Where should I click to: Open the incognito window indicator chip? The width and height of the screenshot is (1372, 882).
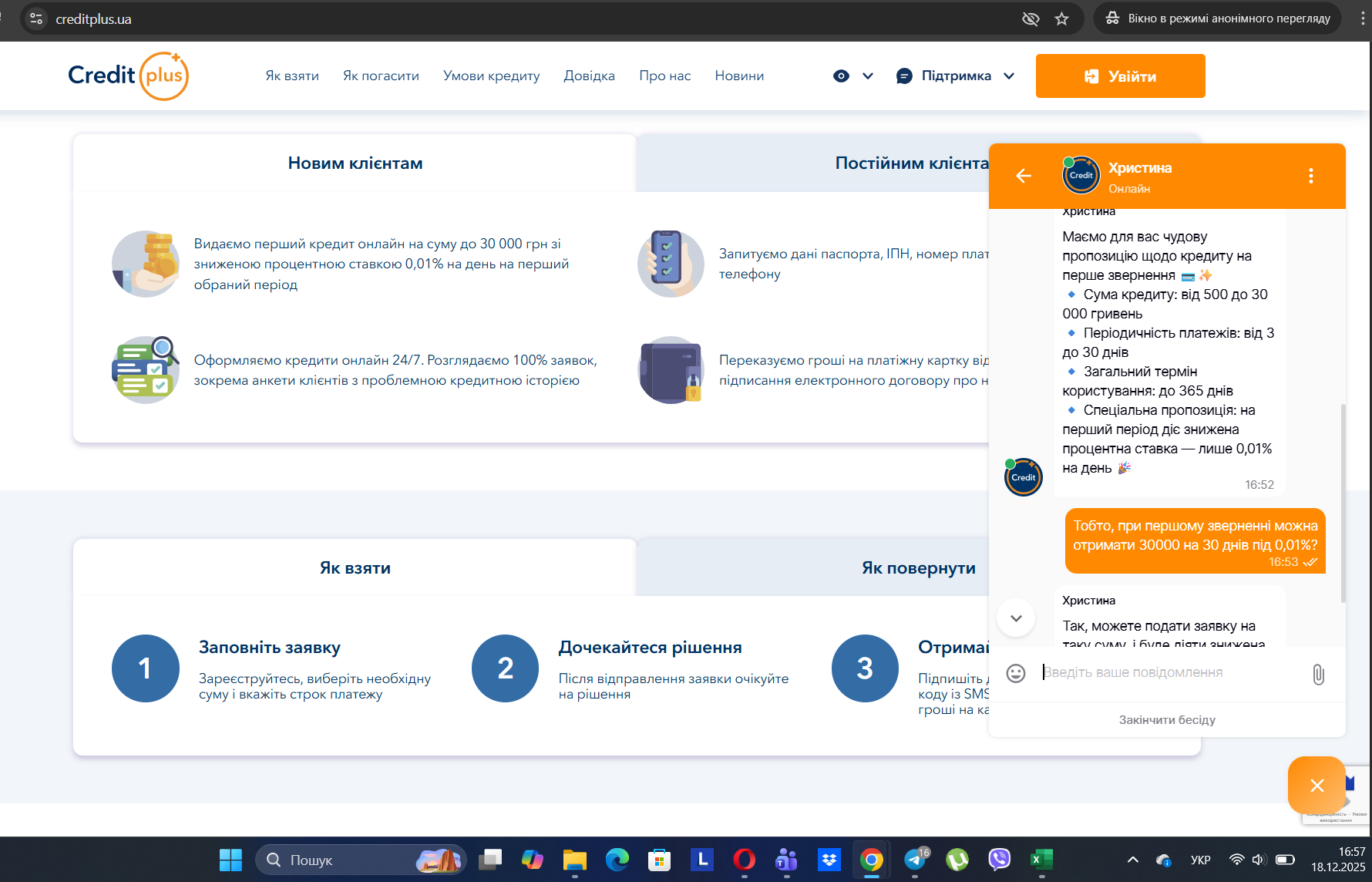pos(1218,19)
